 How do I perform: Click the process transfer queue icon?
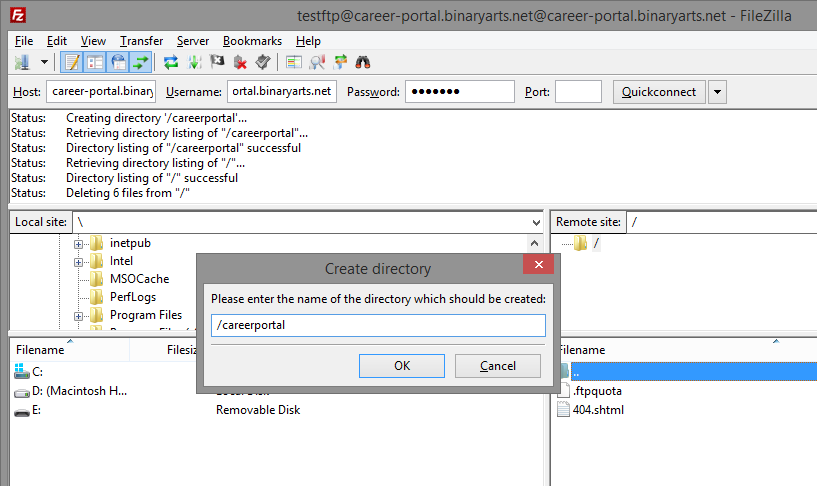[x=194, y=62]
